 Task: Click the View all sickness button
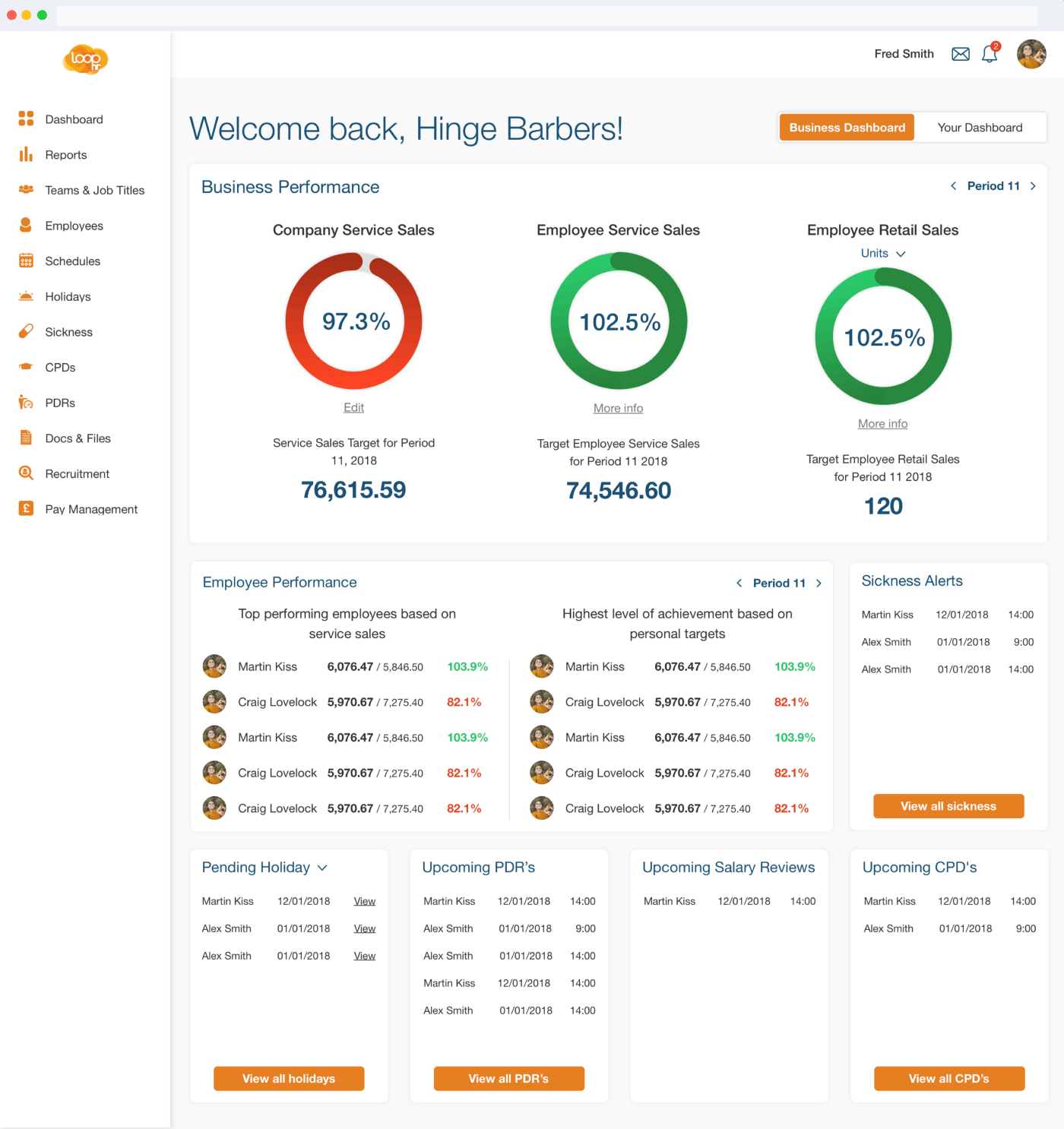[948, 806]
